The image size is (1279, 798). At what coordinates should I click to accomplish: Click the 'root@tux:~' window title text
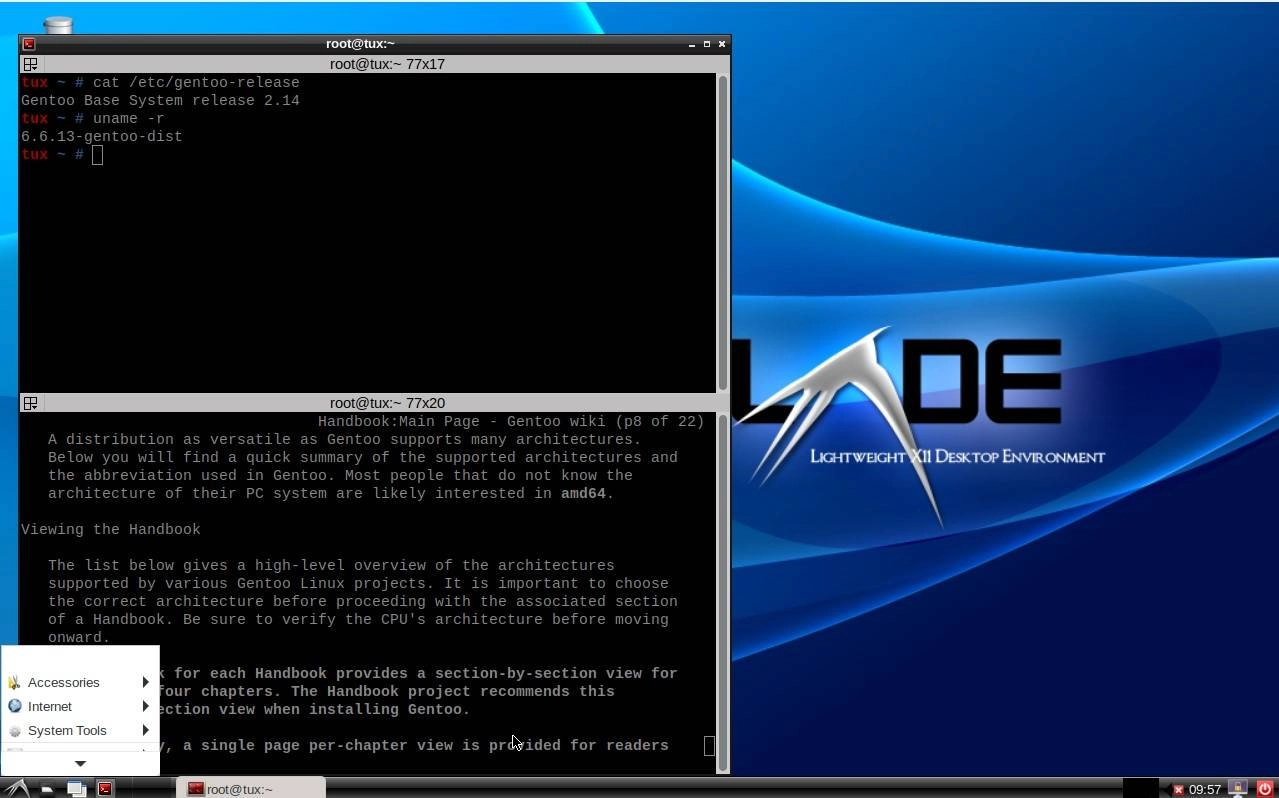coord(360,44)
